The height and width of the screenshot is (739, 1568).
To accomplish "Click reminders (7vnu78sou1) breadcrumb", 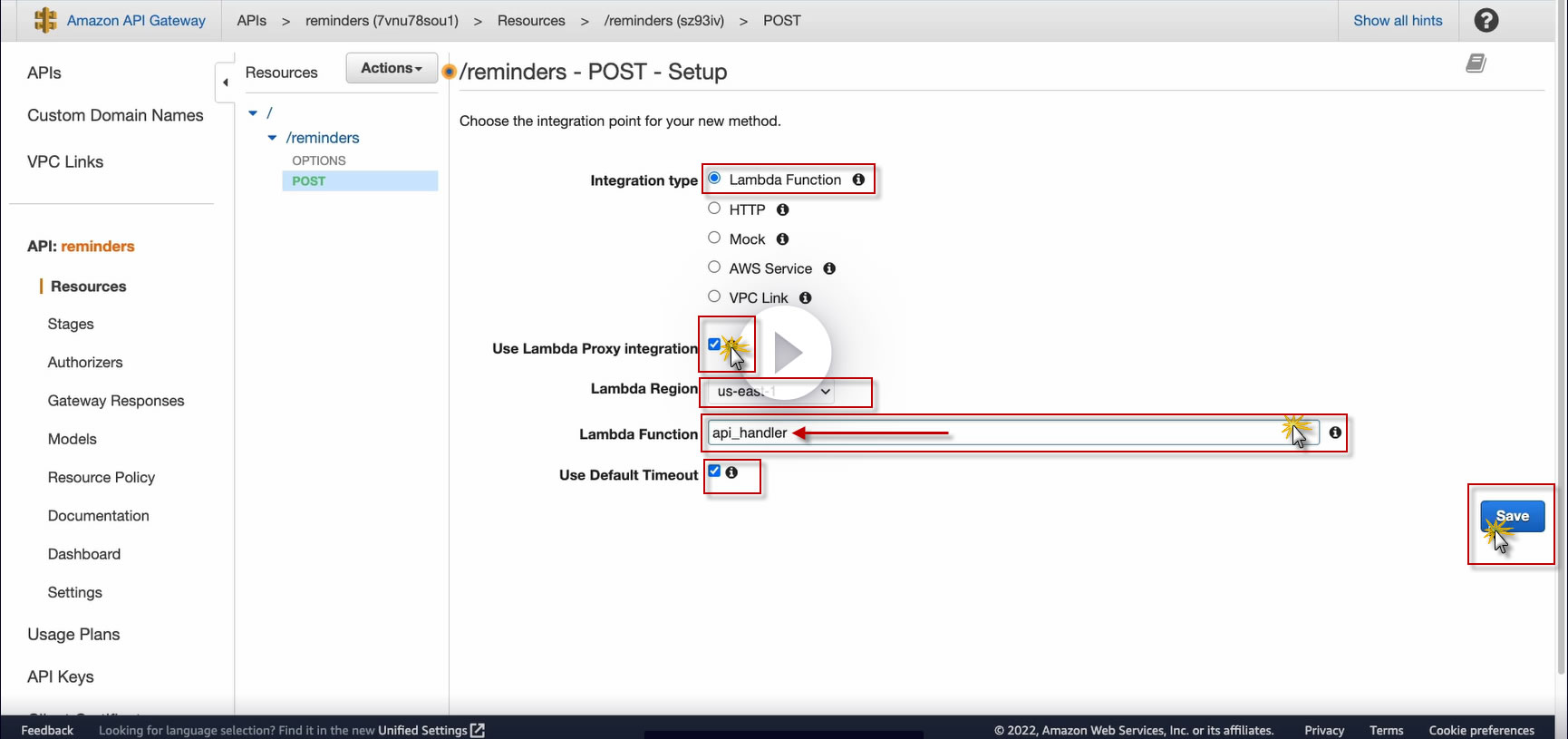I will [382, 20].
